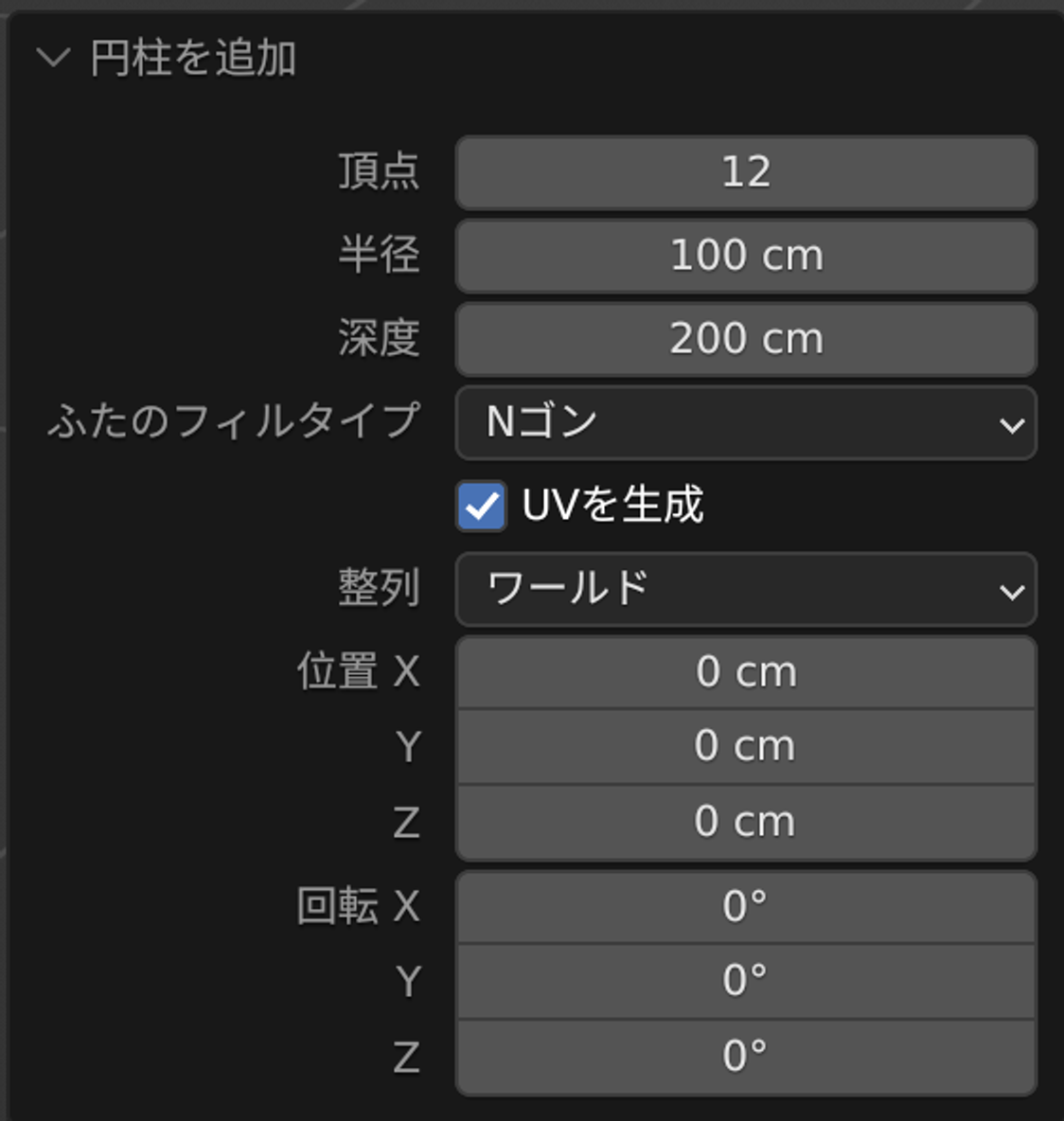
Task: Click the 頂点 field showing 12
Action: point(746,172)
